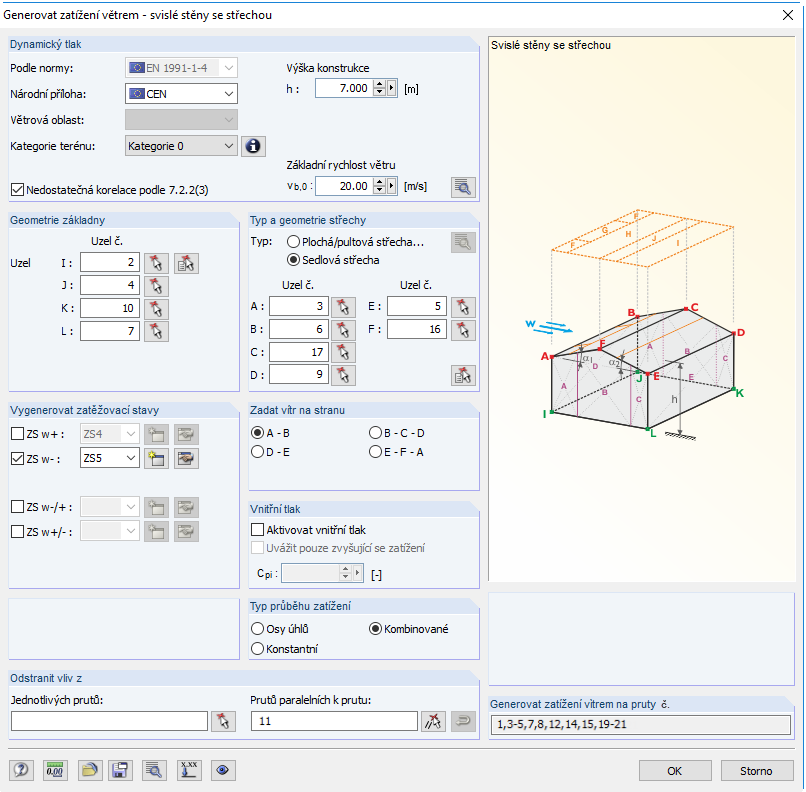Screen dimensions: 806x792
Task: Select all roof nodes via multi-pick icon below node F
Action: pyautogui.click(x=463, y=376)
